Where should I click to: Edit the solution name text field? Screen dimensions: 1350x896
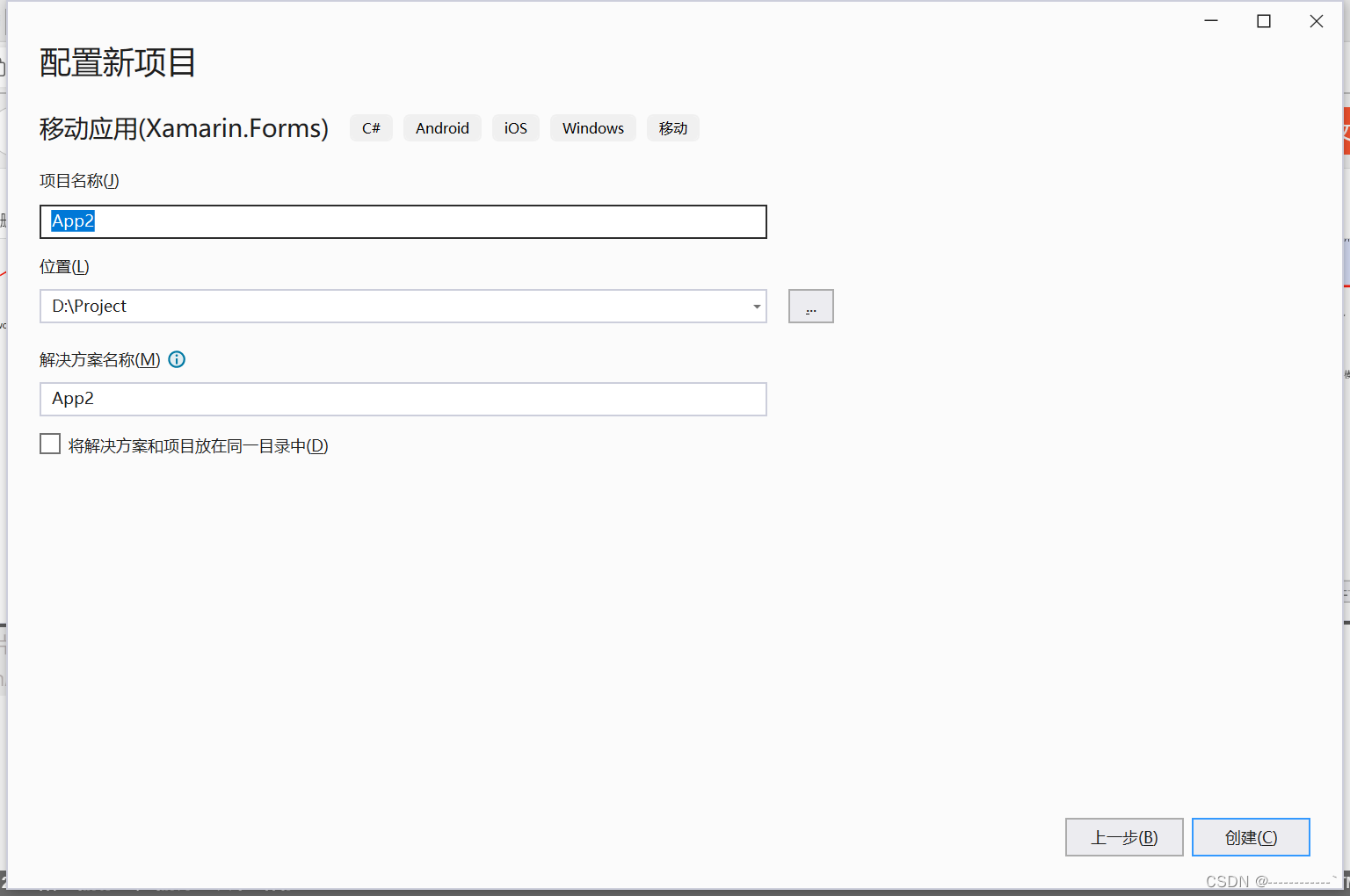[403, 399]
